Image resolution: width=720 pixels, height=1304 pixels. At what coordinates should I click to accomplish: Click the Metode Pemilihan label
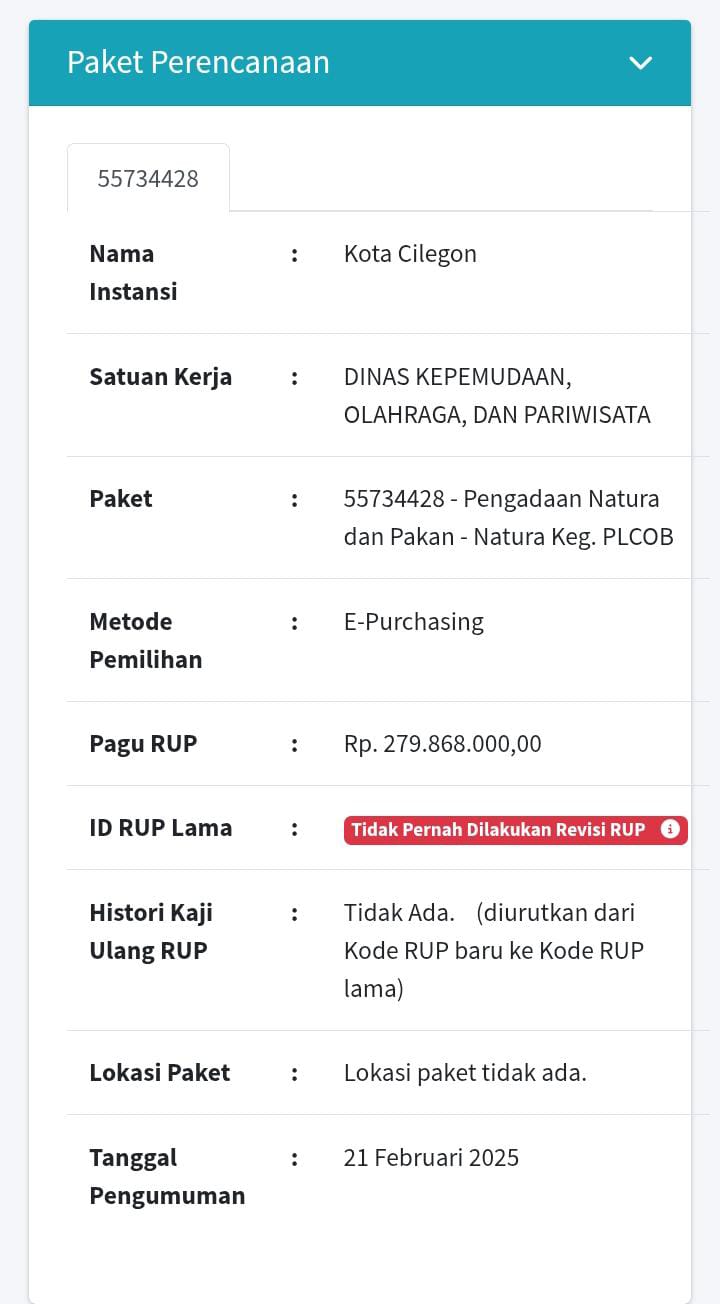145,640
